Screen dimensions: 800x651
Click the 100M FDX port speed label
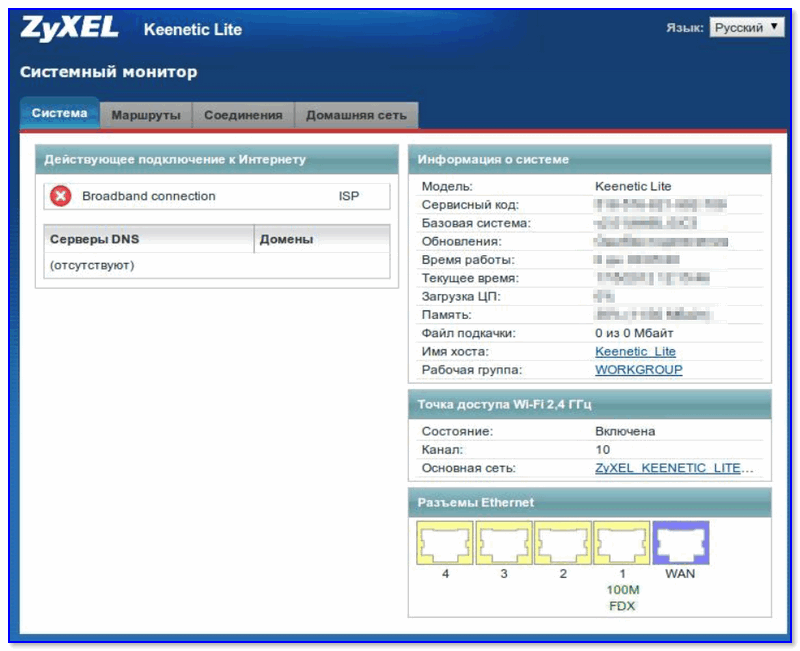click(x=622, y=598)
